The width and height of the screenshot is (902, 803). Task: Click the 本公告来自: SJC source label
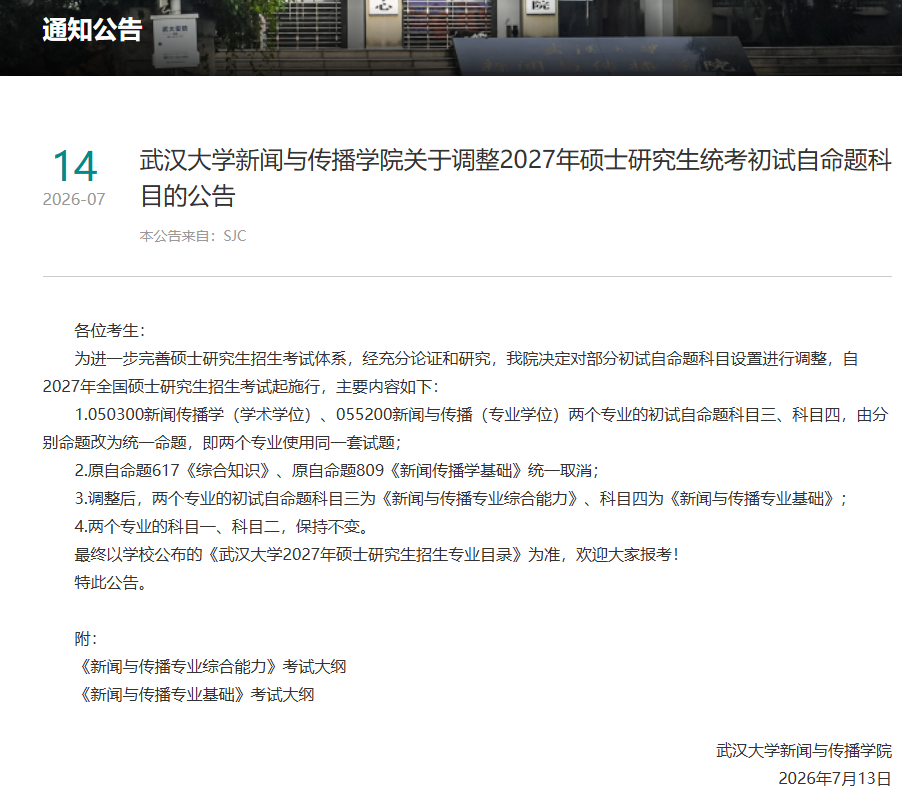coord(193,236)
